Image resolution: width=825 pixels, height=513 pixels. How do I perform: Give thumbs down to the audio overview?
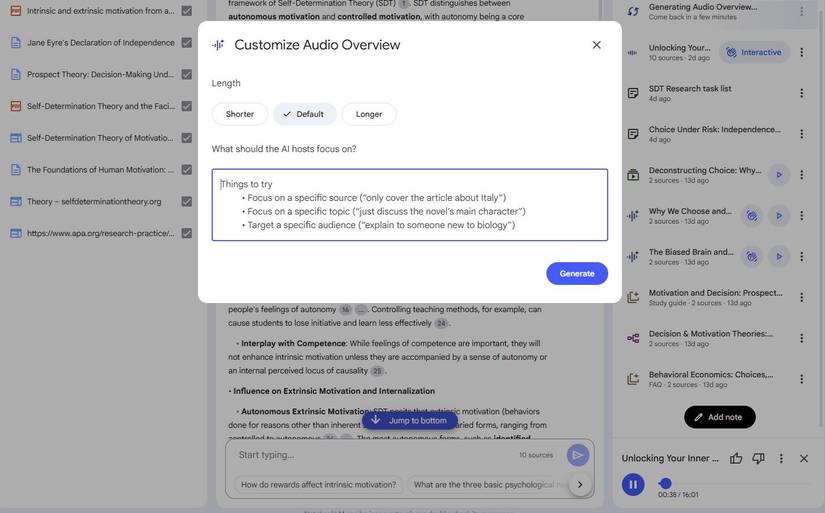point(758,458)
